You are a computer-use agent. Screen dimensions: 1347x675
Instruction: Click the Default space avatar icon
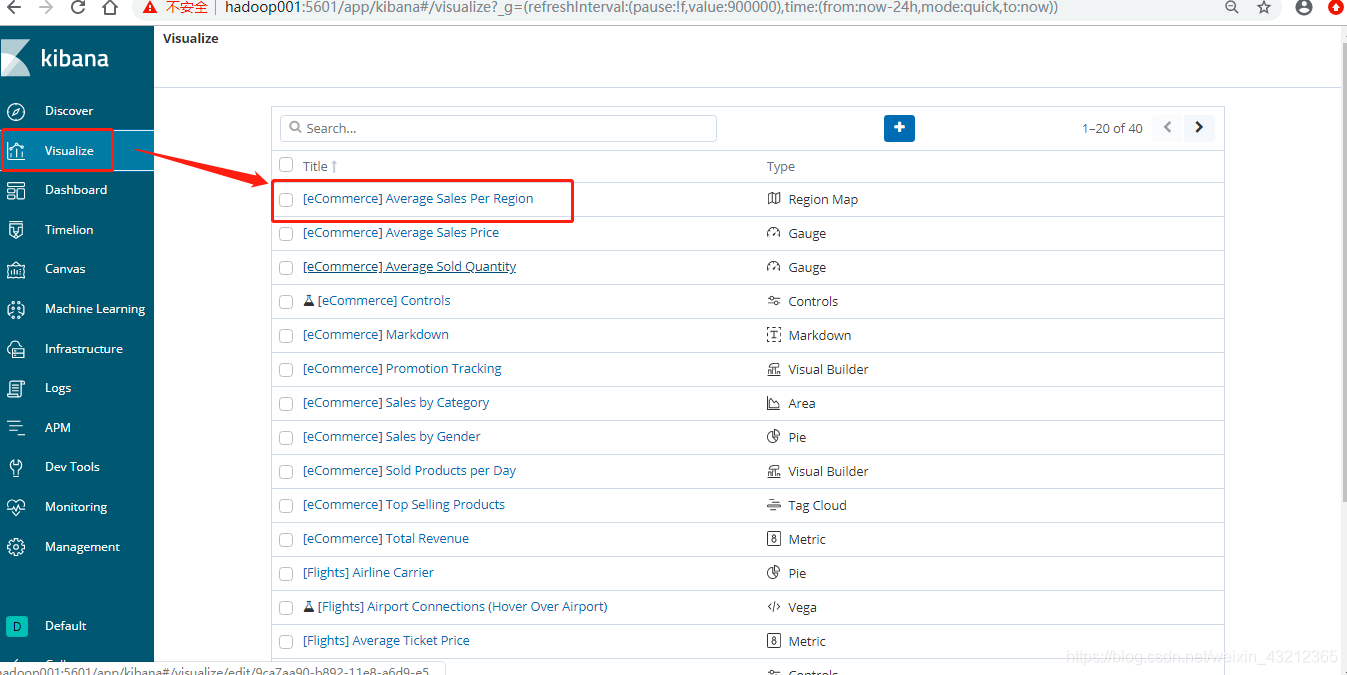coord(16,626)
